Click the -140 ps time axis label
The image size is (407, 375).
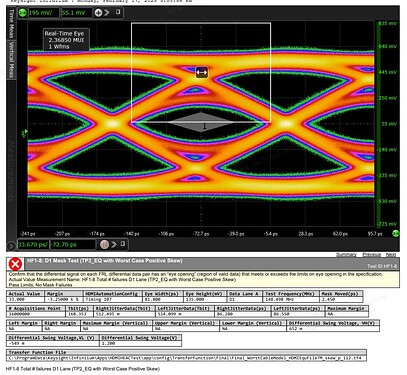pyautogui.click(x=131, y=233)
